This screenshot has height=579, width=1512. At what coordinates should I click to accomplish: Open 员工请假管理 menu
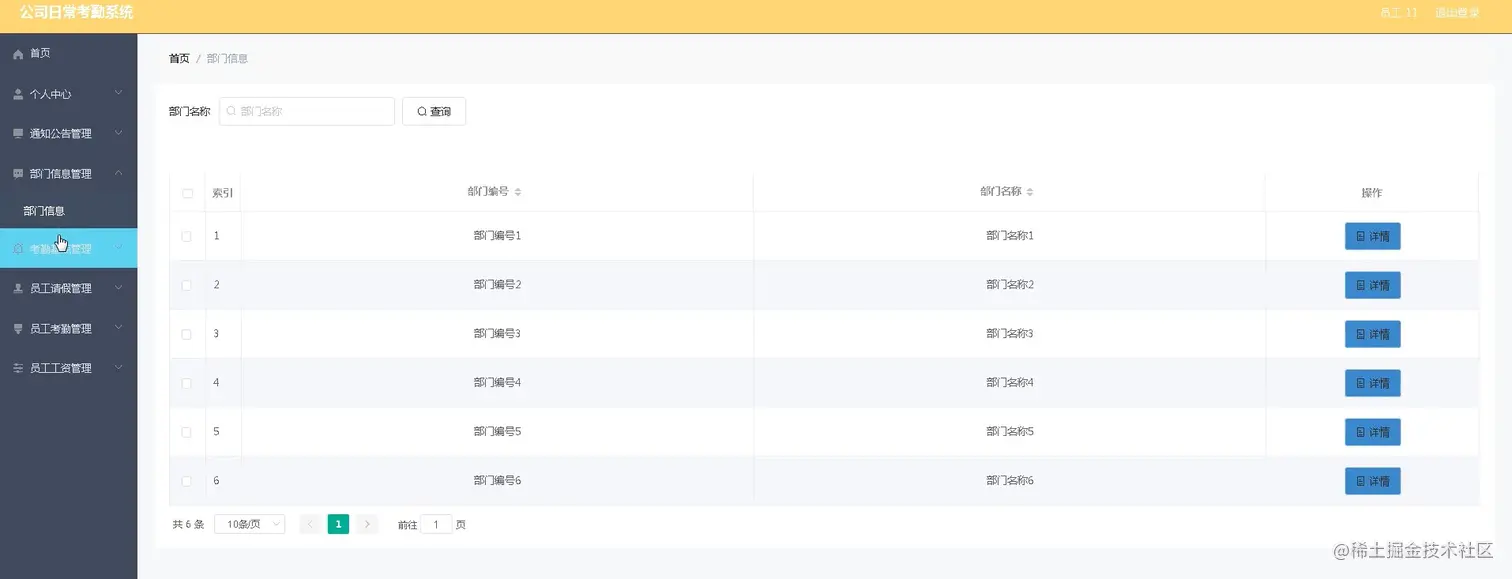68,288
